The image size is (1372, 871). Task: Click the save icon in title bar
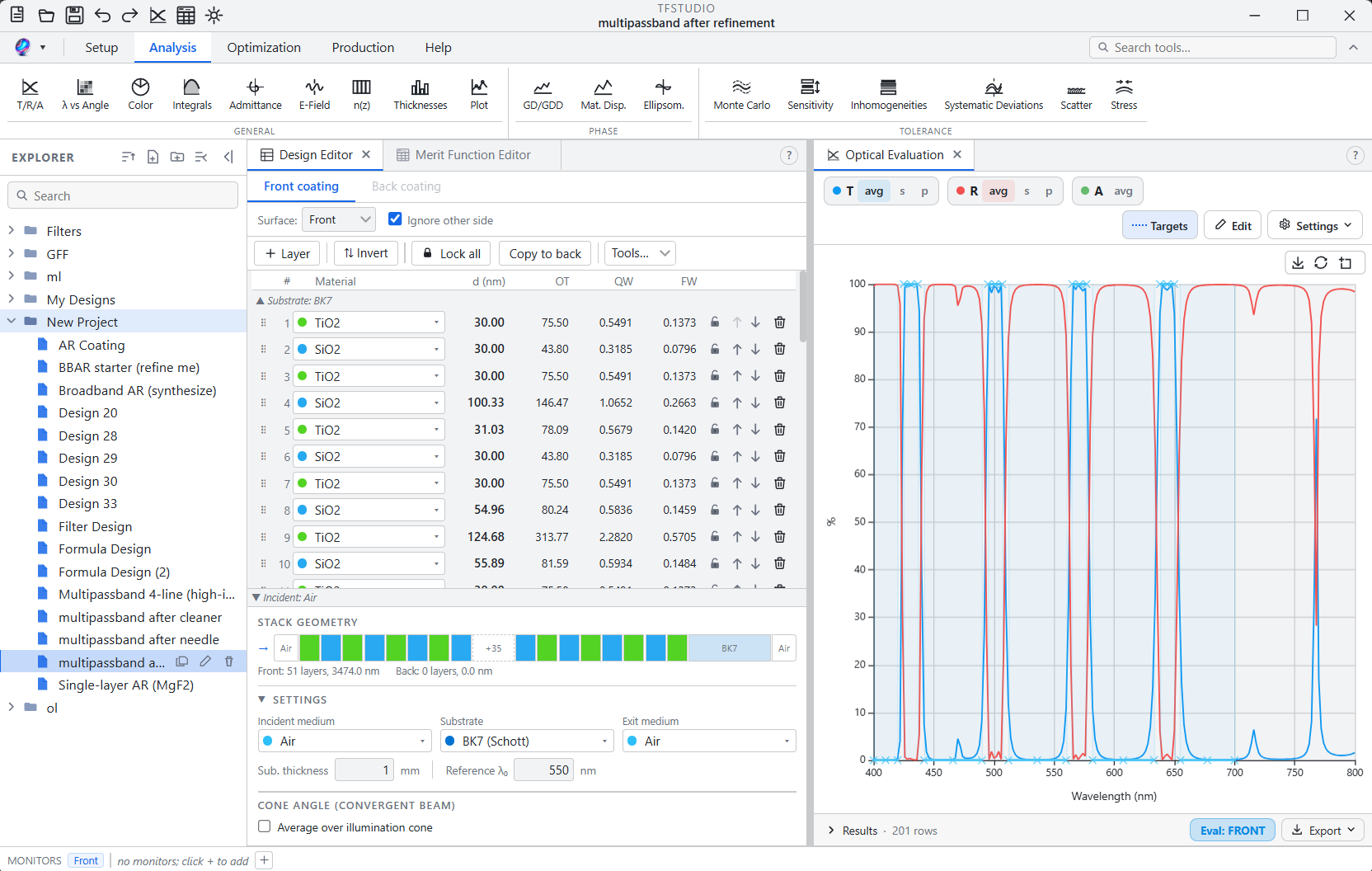(74, 15)
